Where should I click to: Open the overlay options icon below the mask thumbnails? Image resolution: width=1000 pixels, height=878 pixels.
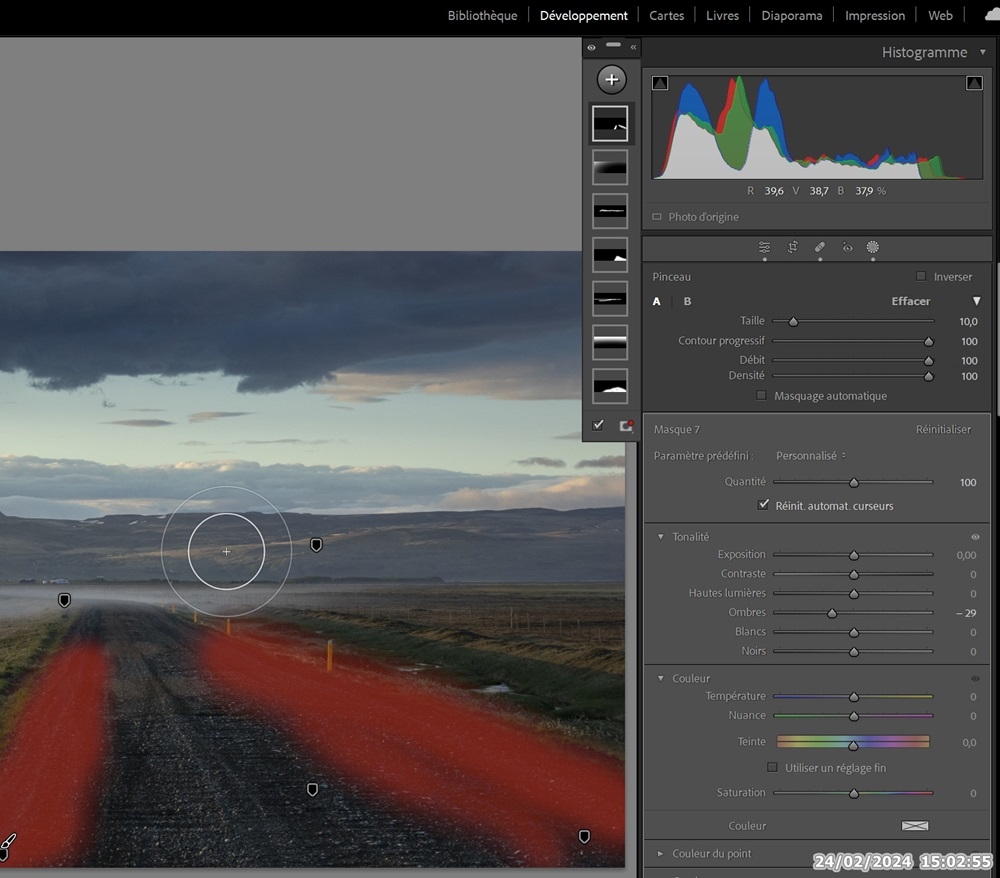(626, 426)
